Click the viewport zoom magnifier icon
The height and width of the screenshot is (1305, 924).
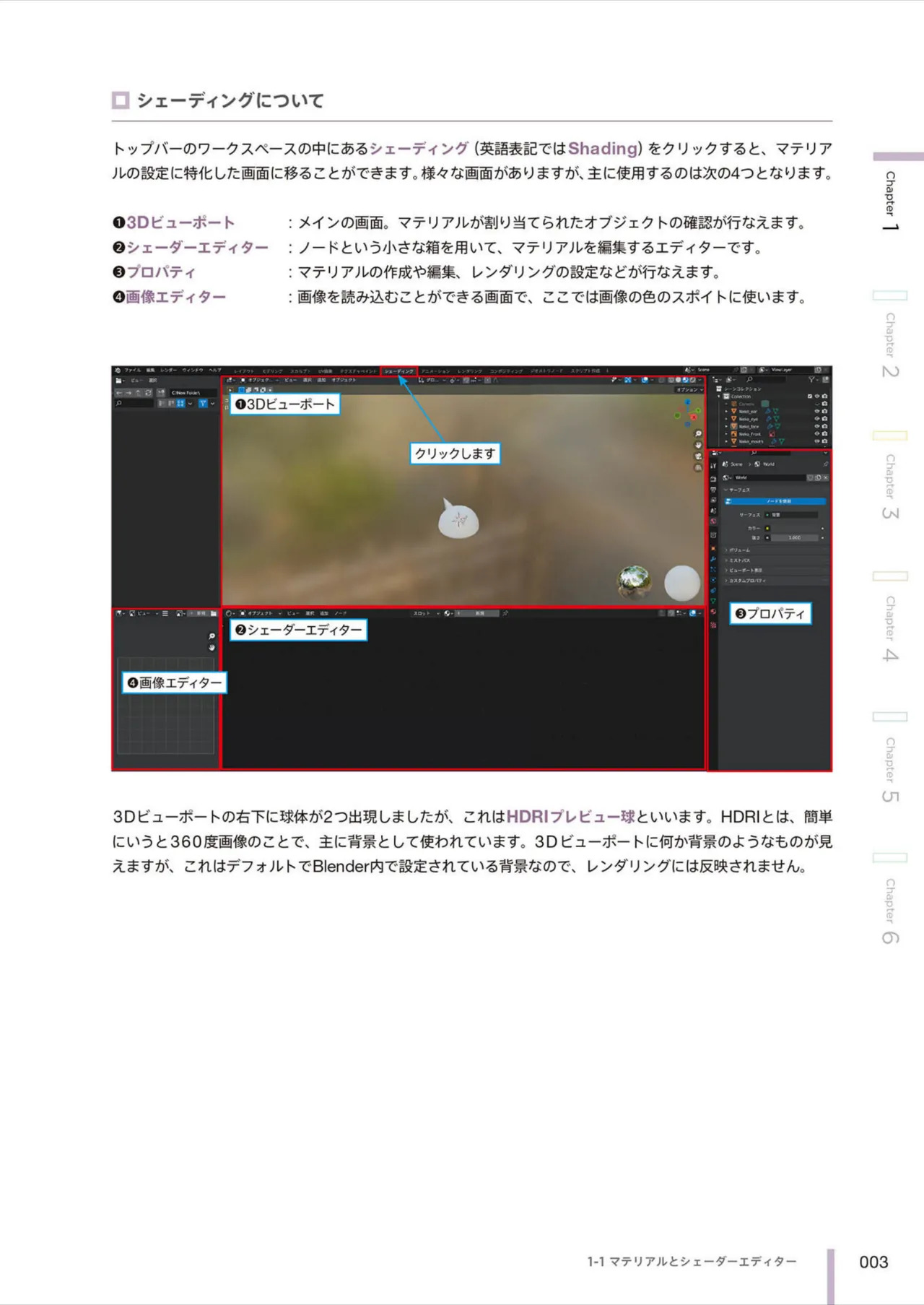(x=698, y=433)
